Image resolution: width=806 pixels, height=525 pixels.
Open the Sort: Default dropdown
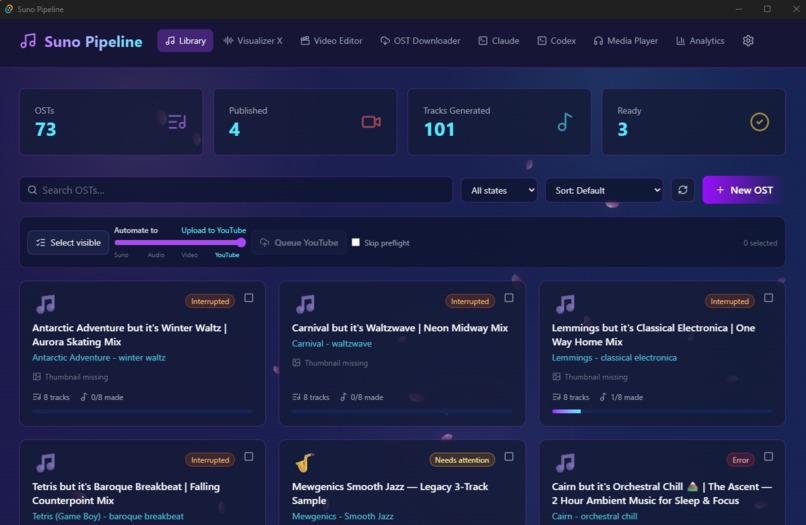(604, 190)
